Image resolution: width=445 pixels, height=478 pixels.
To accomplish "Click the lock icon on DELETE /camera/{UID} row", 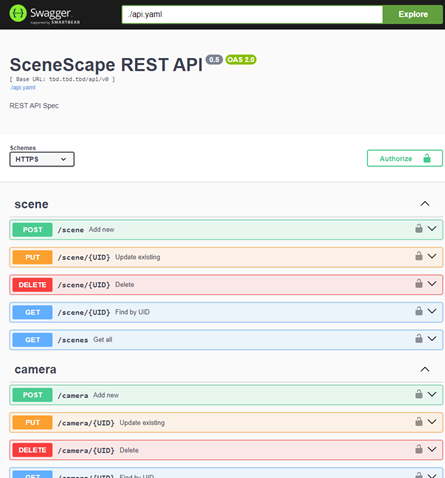I will click(419, 449).
